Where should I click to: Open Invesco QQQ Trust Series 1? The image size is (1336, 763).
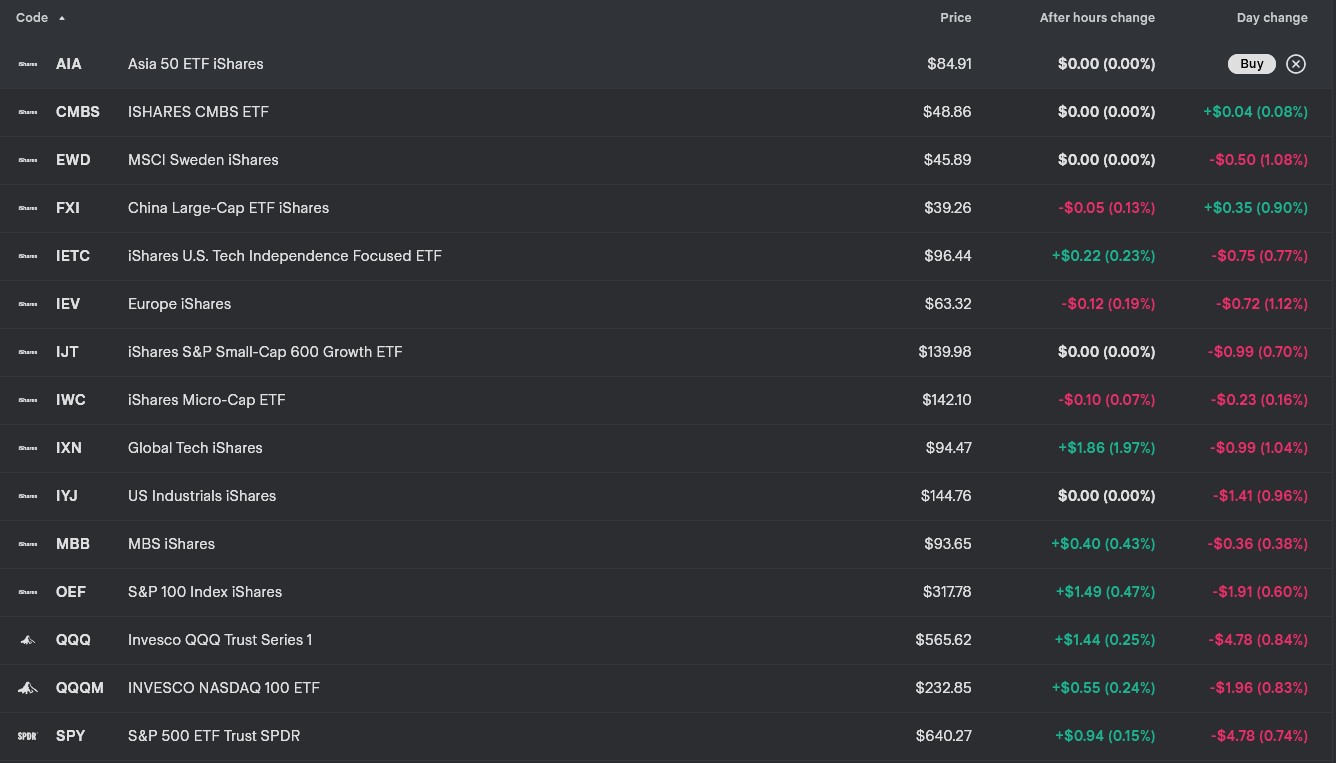point(220,640)
